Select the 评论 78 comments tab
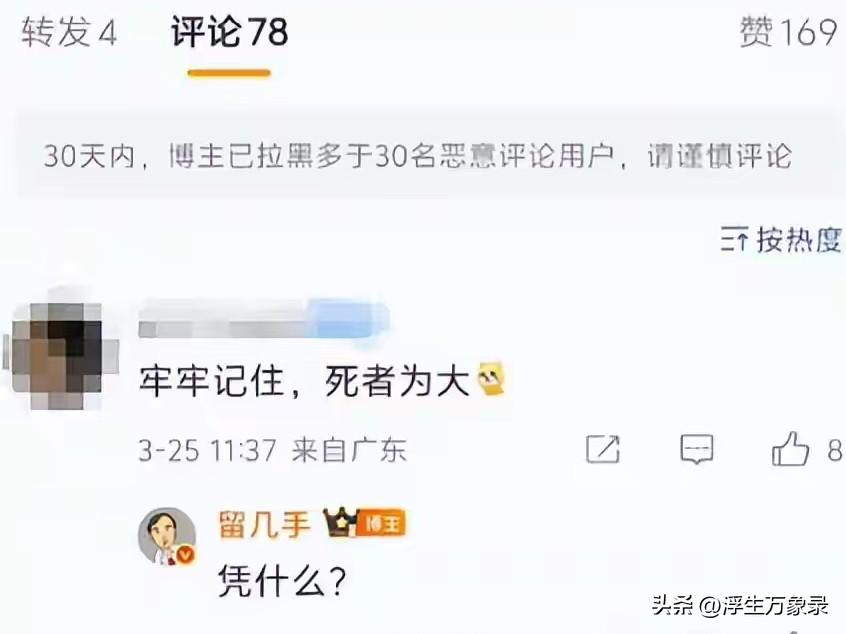Viewport: 846px width, 634px height. (x=230, y=31)
